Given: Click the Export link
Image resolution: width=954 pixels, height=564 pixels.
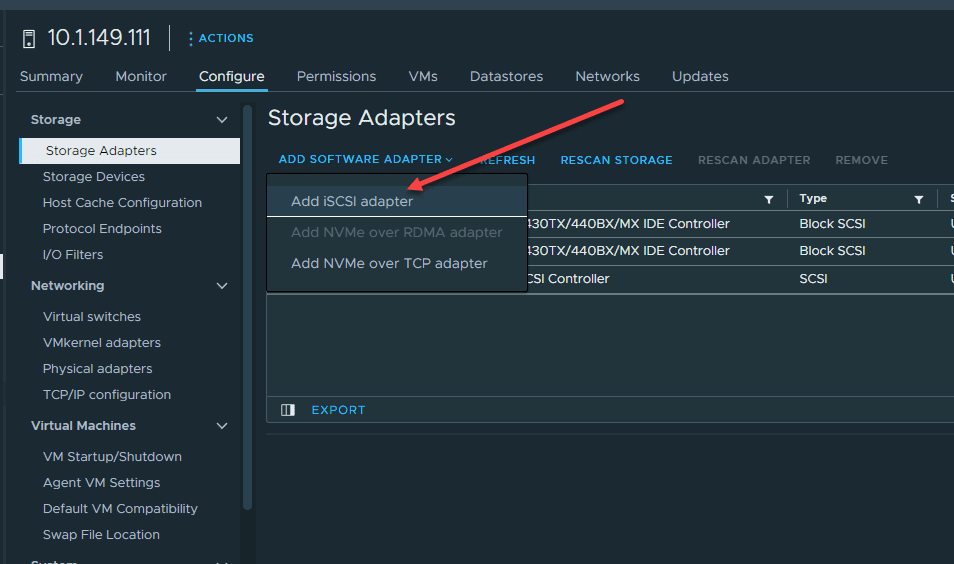Looking at the screenshot, I should tap(338, 410).
